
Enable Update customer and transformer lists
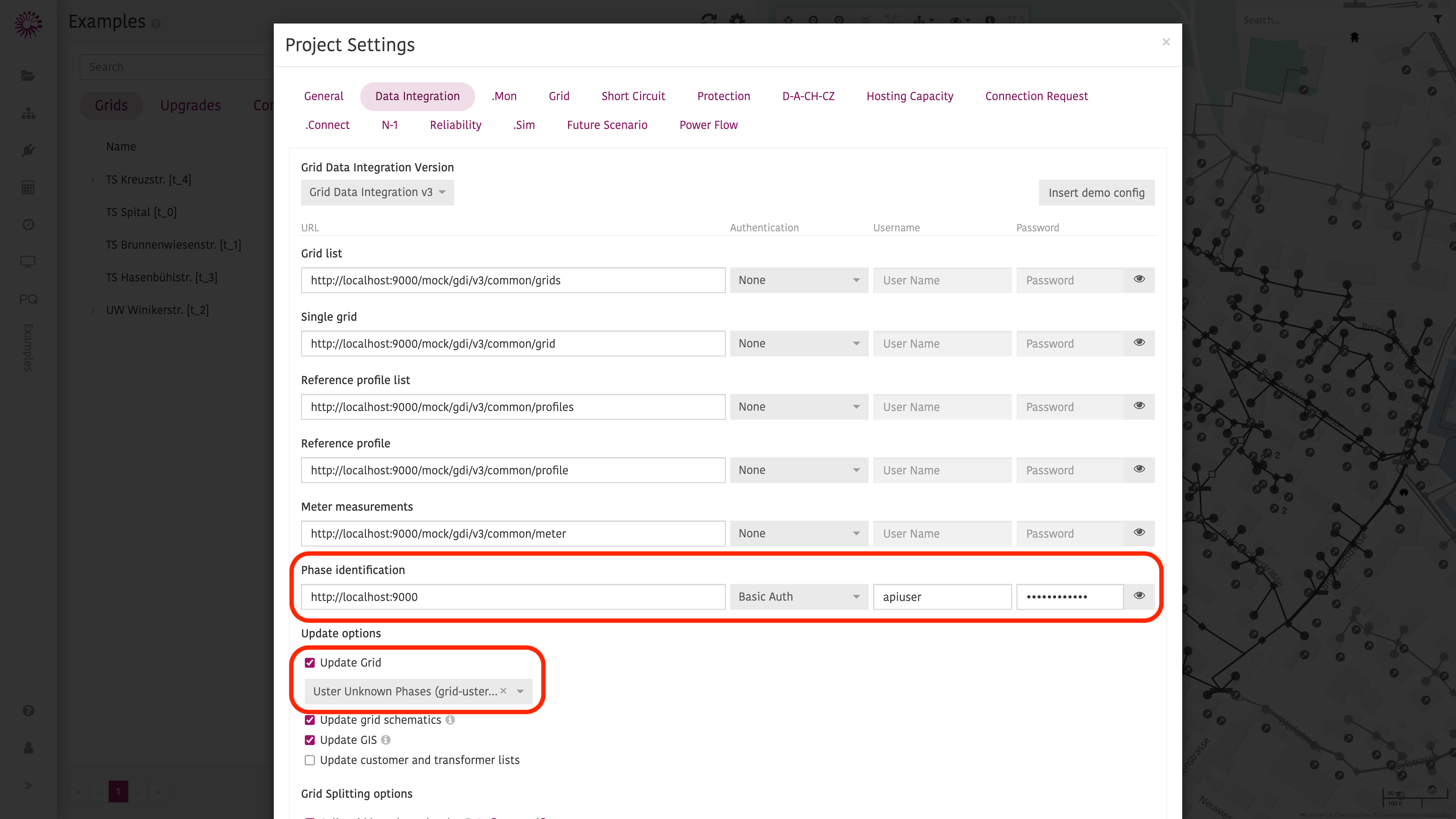coord(310,760)
